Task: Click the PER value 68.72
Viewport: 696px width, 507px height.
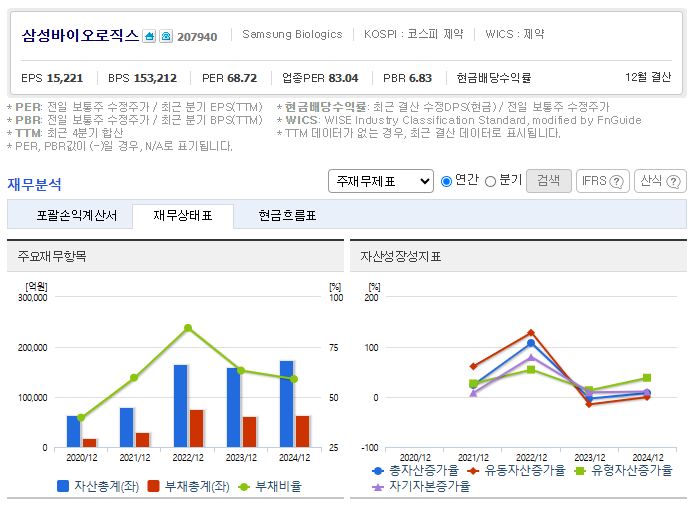Action: pos(242,78)
